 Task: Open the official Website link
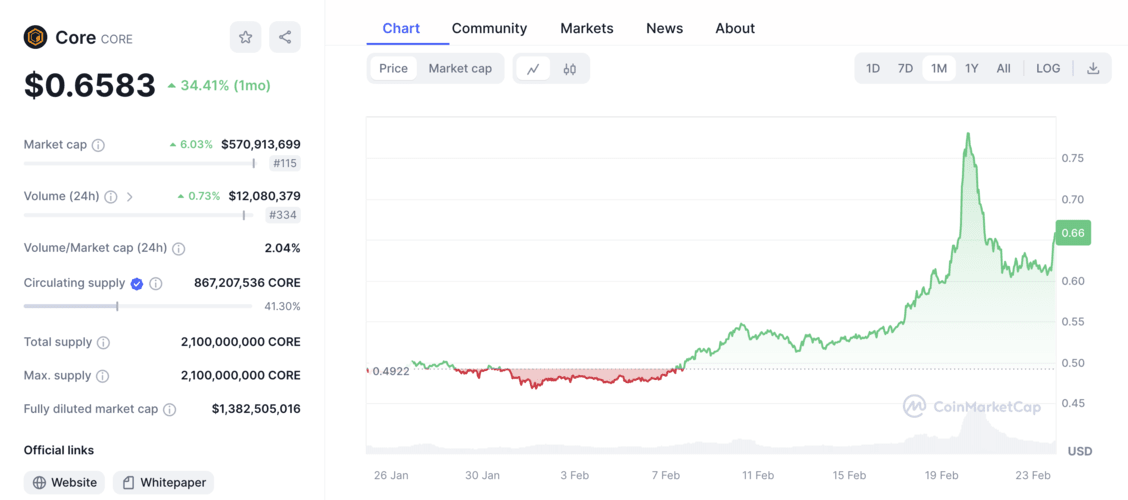(x=65, y=482)
